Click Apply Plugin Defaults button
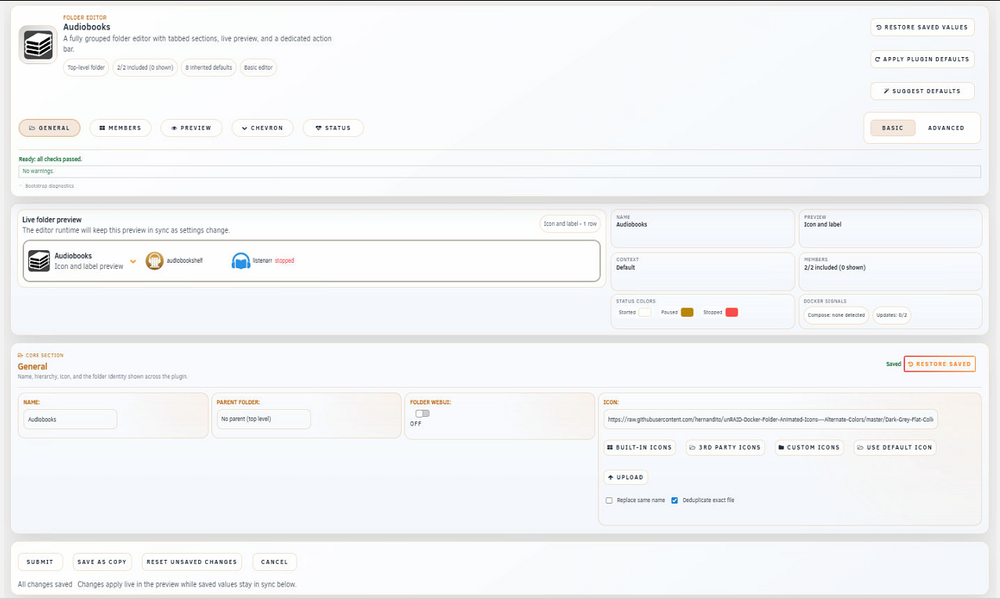This screenshot has width=1000, height=599. (922, 59)
